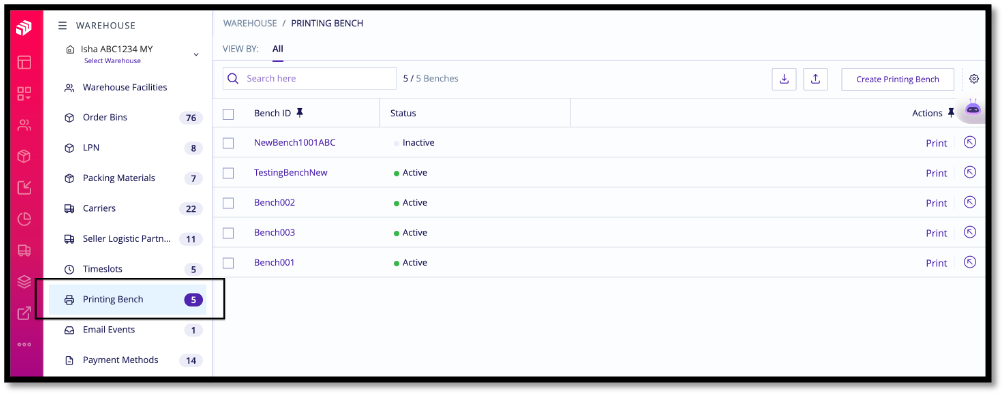Open the layout panel icon in left rail

[x=24, y=63]
